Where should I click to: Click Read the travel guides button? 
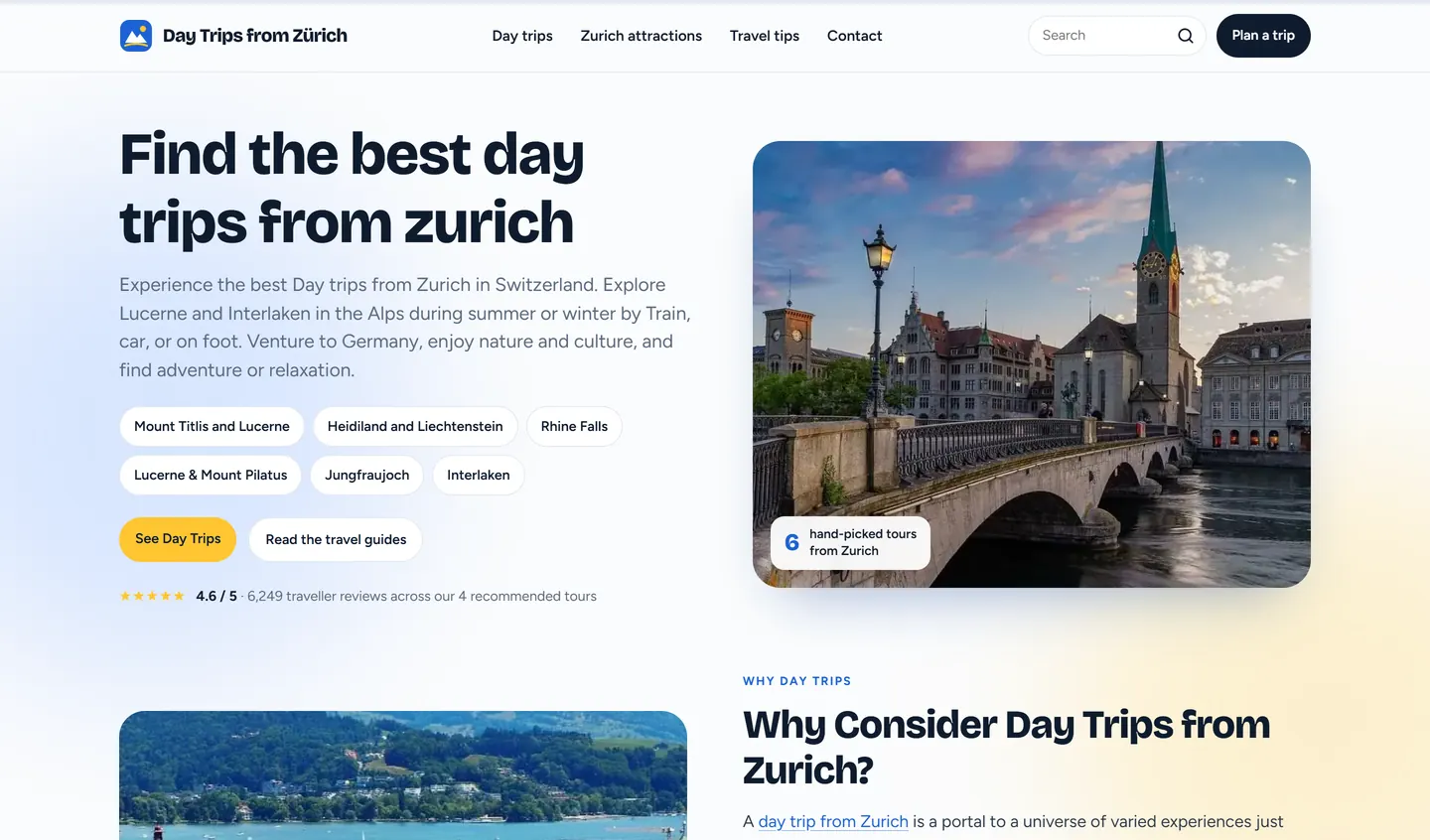(x=336, y=539)
